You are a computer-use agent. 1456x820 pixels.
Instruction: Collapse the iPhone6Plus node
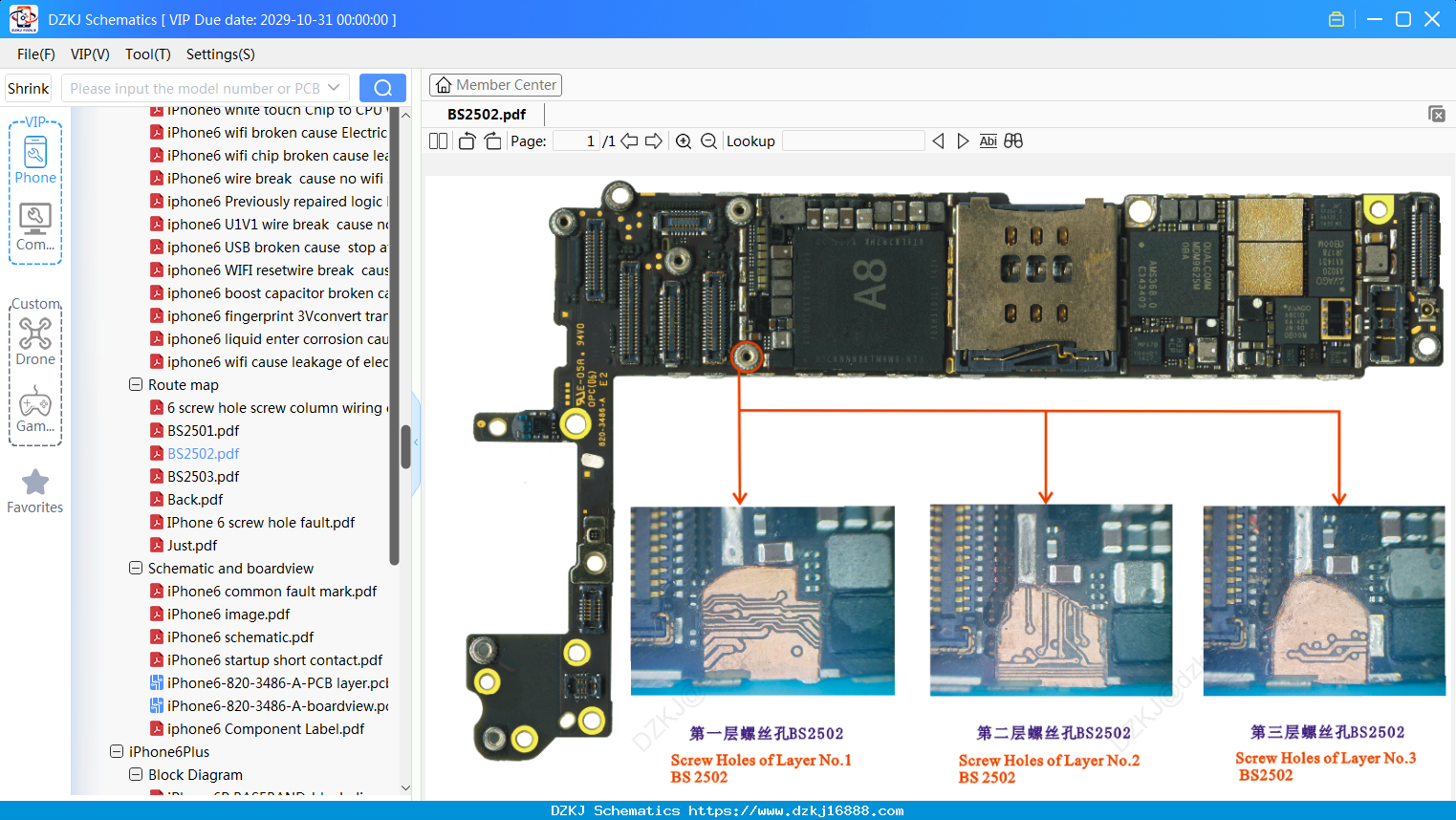coord(117,751)
